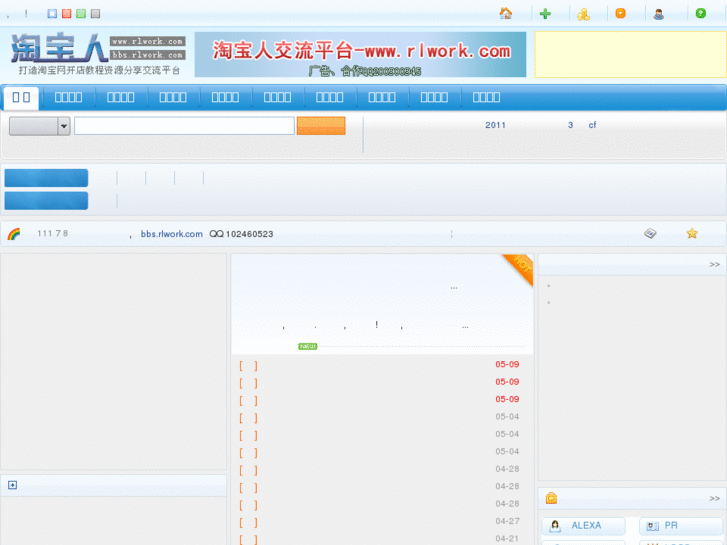Open the PR query button

pyautogui.click(x=681, y=526)
